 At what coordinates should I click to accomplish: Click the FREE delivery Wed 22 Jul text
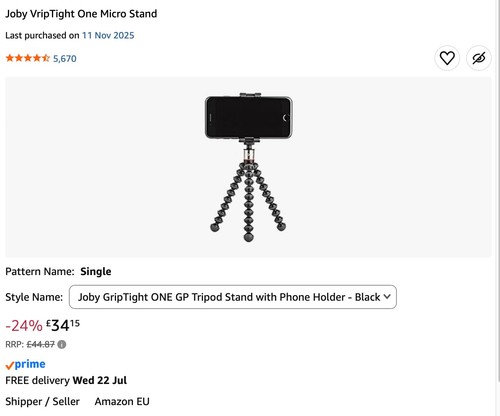66,380
